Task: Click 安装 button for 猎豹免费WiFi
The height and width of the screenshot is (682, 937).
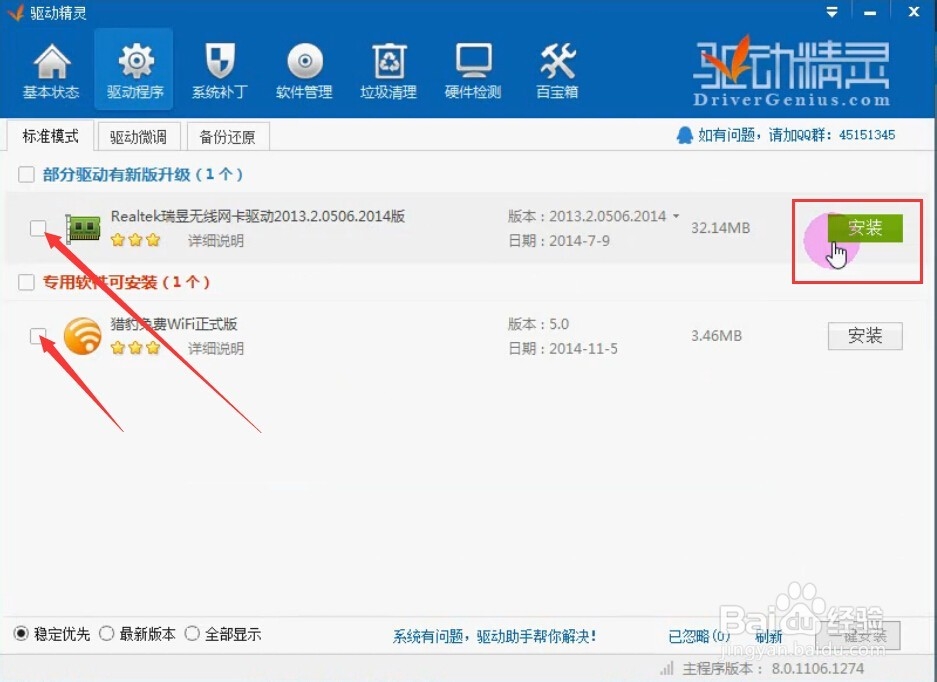Action: click(x=865, y=336)
